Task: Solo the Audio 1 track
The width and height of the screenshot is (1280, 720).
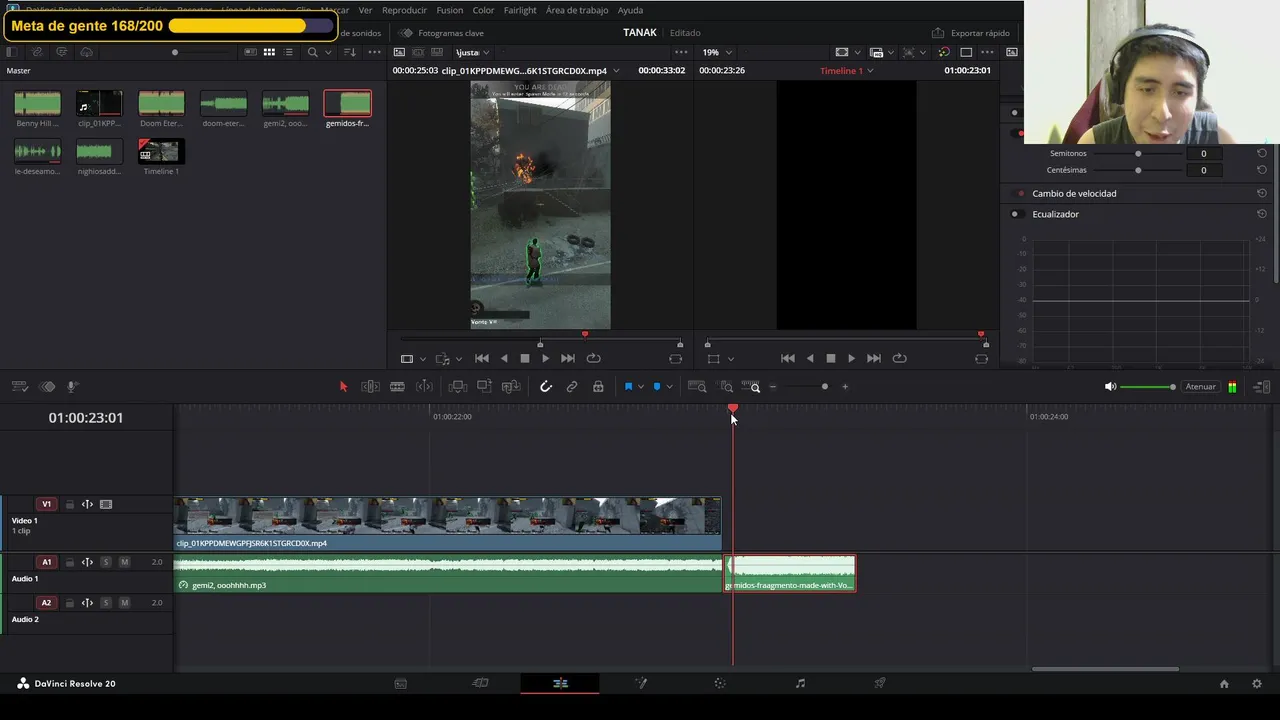Action: point(106,562)
